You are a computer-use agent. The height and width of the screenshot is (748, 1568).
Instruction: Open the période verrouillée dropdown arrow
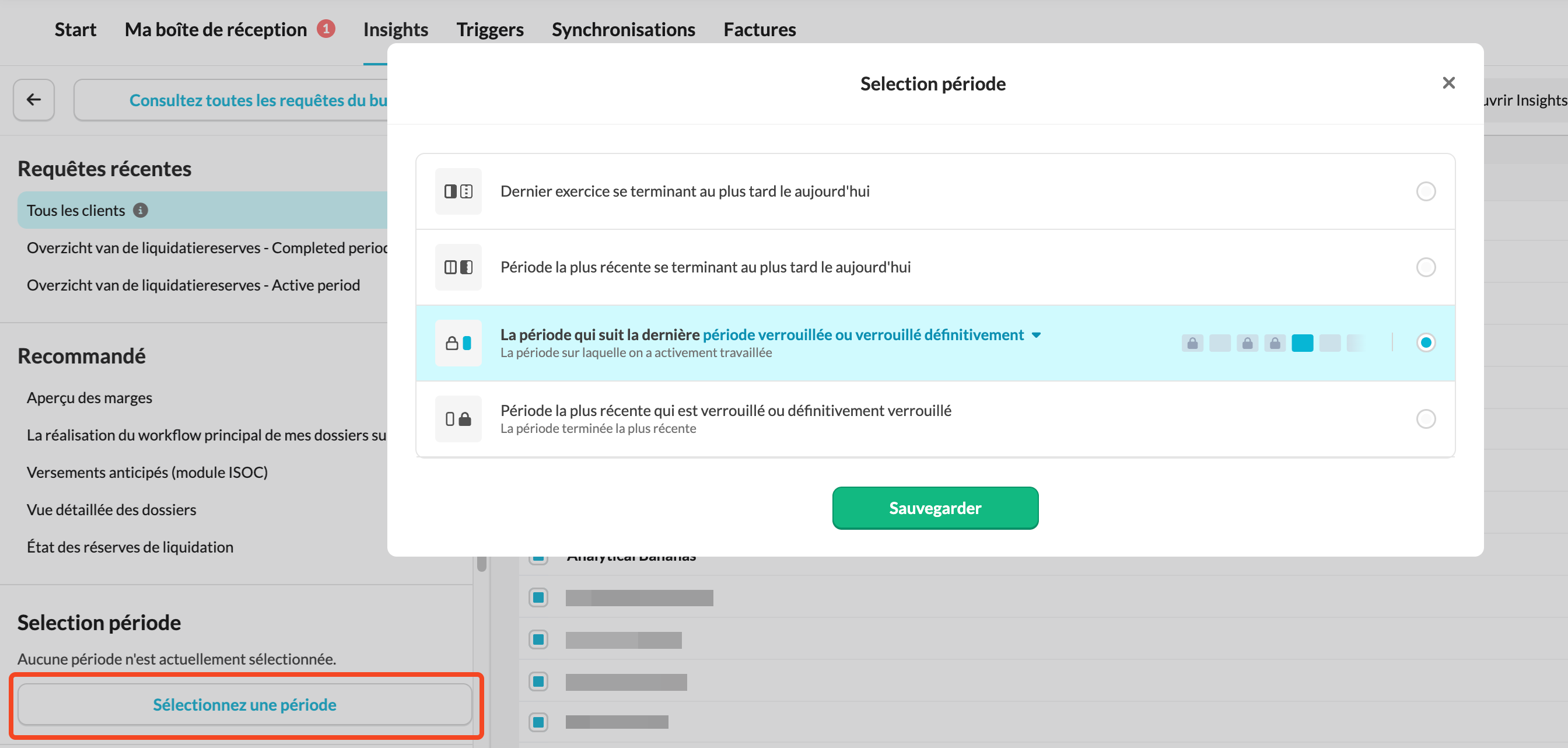[x=1036, y=335]
